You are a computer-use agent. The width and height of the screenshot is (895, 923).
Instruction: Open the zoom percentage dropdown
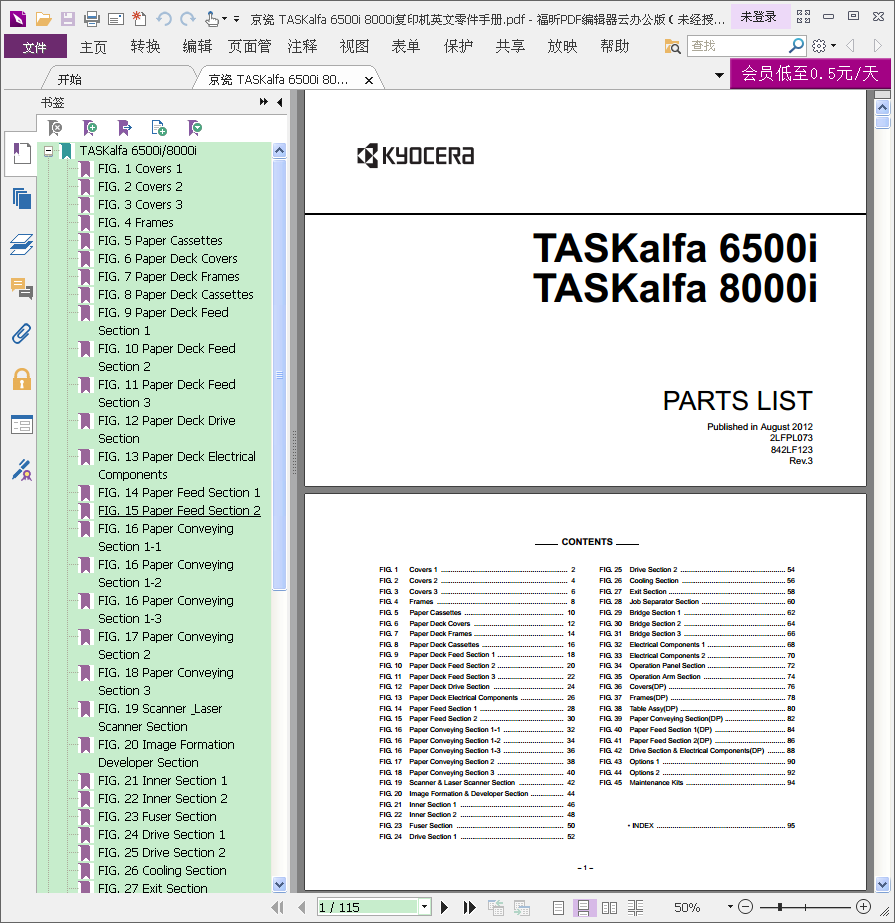(x=730, y=907)
